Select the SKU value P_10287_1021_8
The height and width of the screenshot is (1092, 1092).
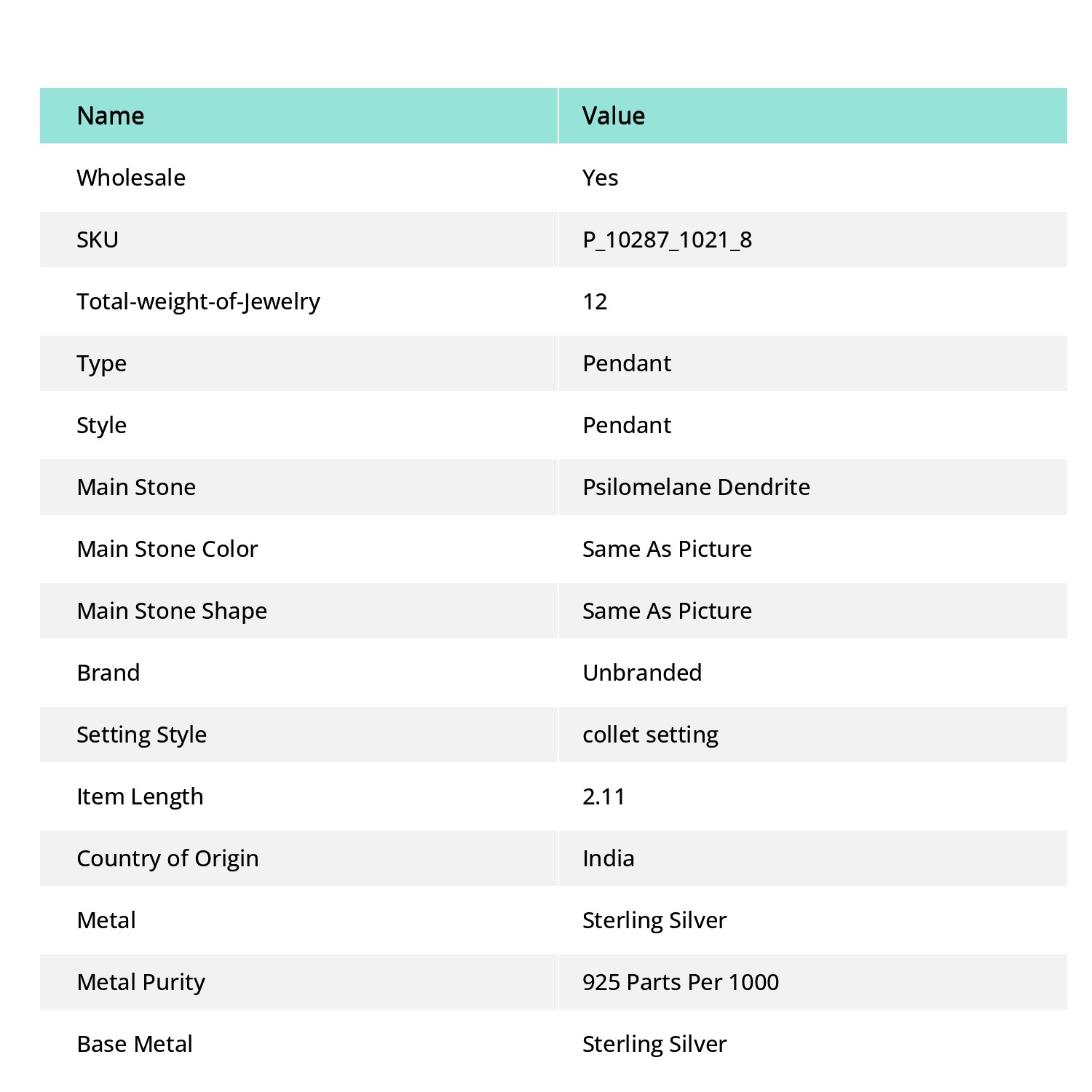coord(667,240)
